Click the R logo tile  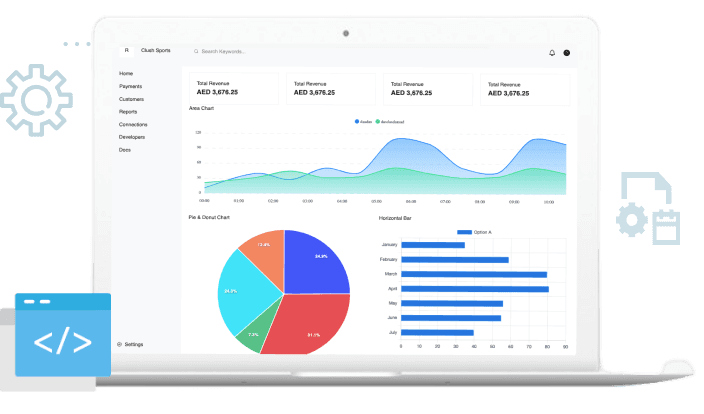click(x=127, y=50)
